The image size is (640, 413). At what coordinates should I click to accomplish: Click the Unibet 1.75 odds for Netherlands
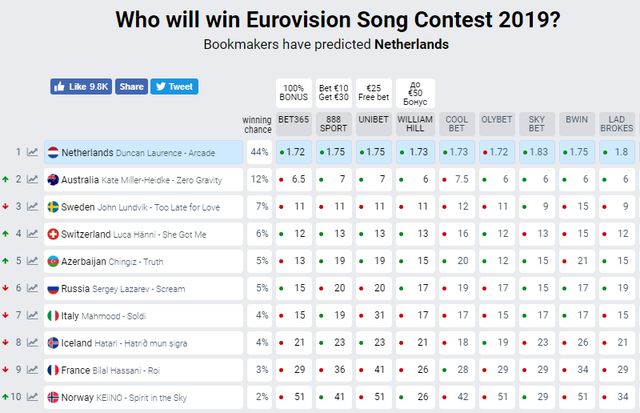coord(374,153)
